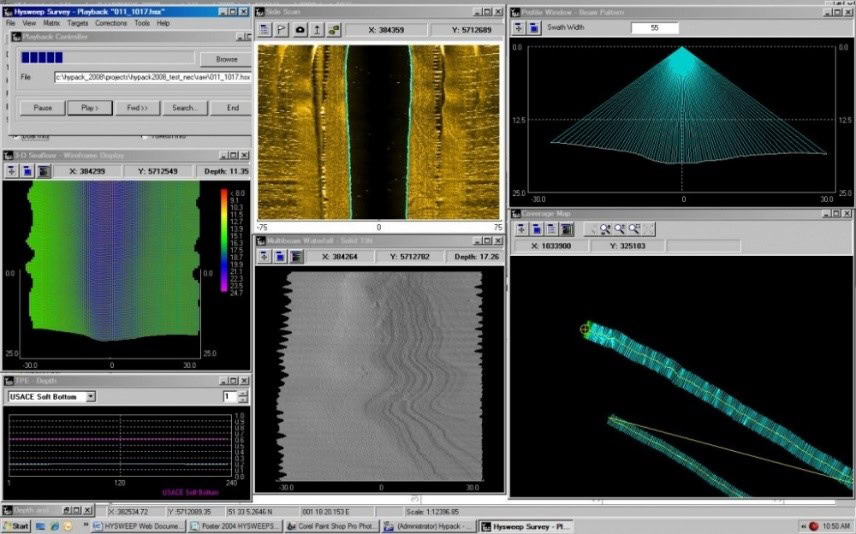Click the Scale value in status bar
Screen dimensions: 856x534
click(432, 512)
